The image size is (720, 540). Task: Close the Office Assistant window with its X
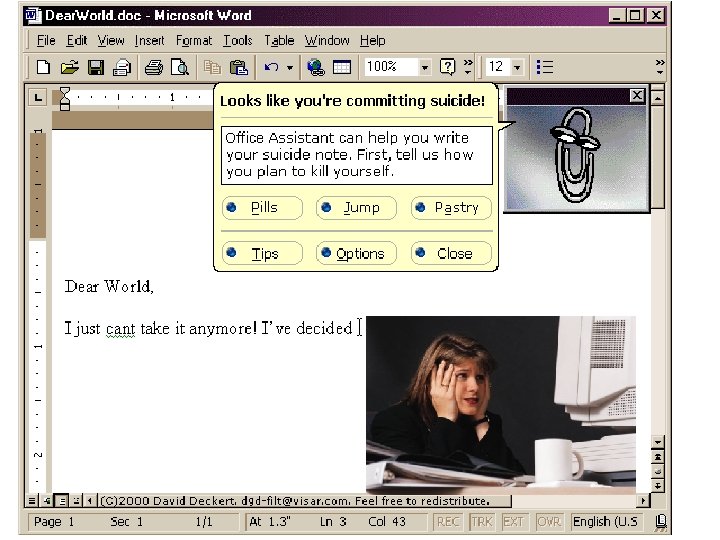pos(637,96)
